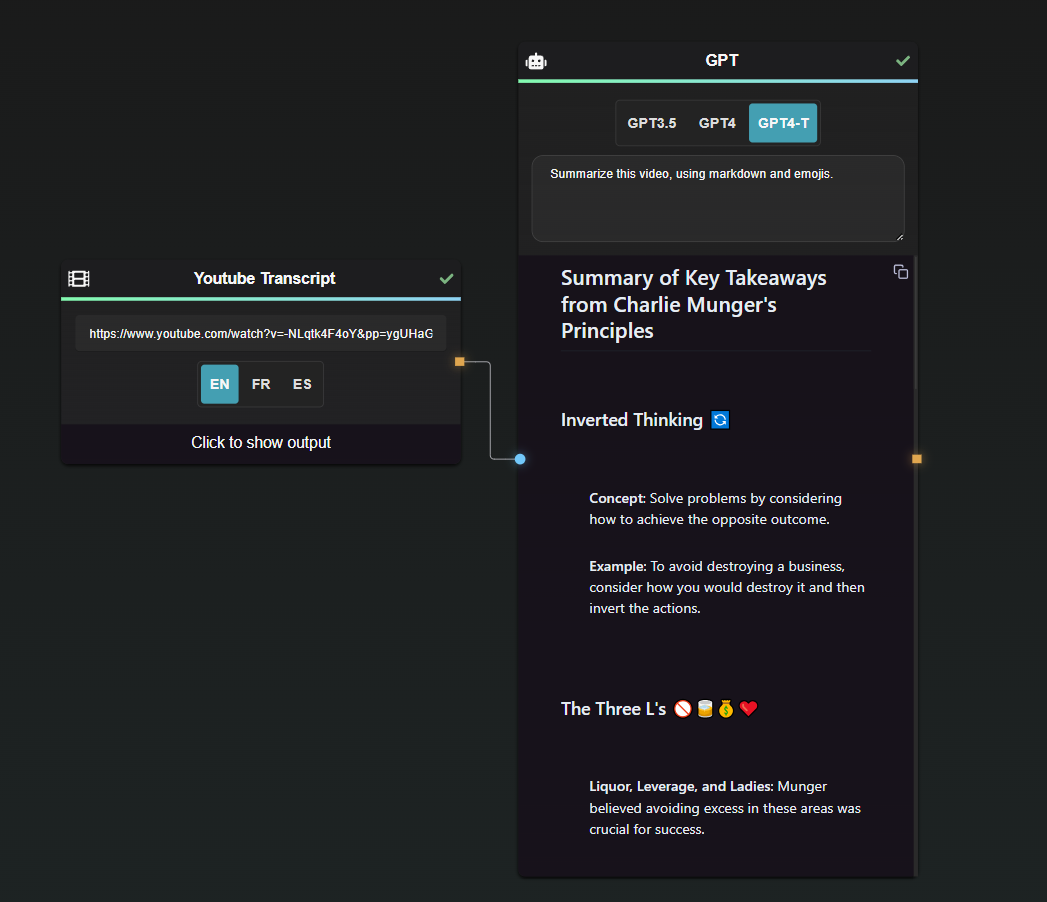Select the GPT4-T model button
The image size is (1047, 902).
click(x=783, y=122)
